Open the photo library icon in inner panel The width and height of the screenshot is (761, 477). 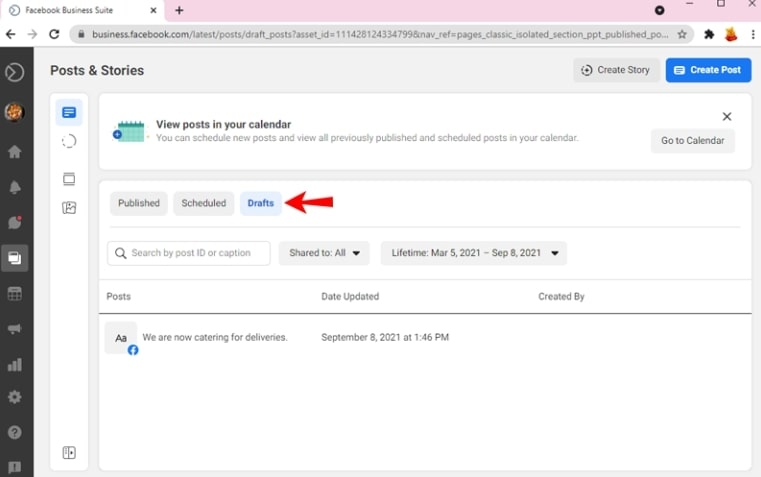click(69, 208)
